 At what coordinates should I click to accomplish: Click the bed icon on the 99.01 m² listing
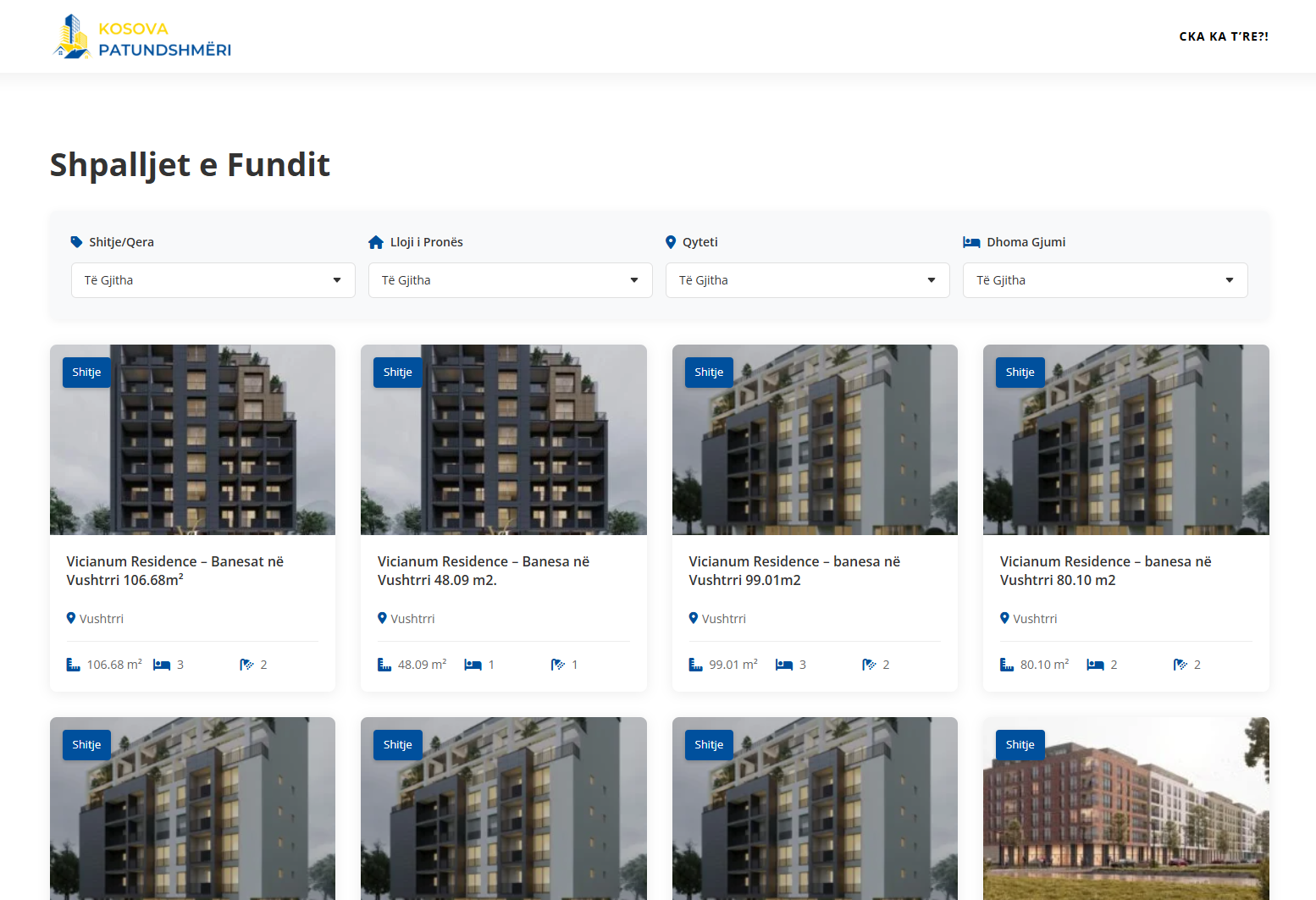coord(784,665)
